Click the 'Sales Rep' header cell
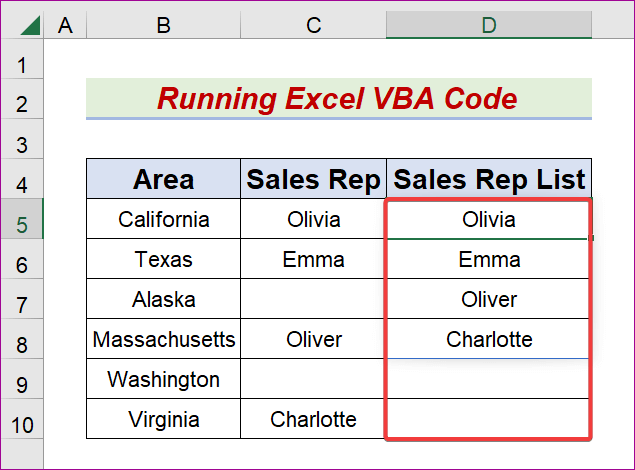 (x=313, y=179)
